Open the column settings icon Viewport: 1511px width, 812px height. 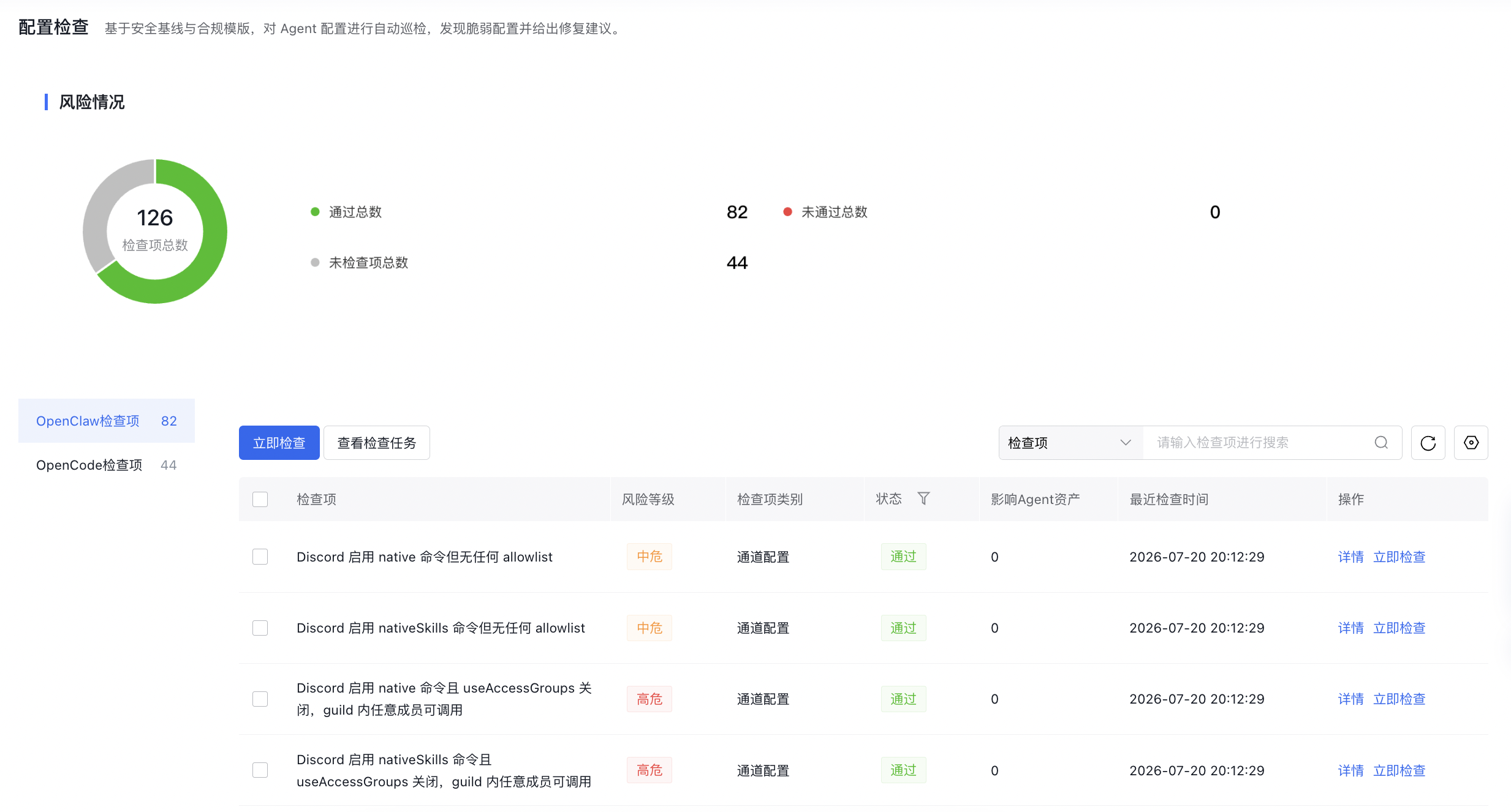pos(1471,443)
